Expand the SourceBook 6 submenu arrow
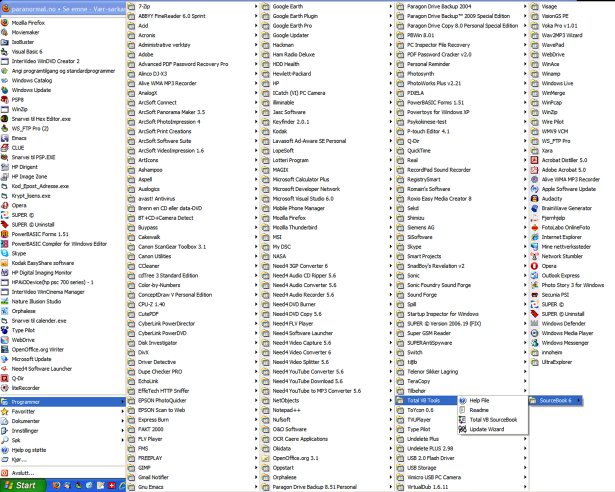Viewport: 615px width, 492px height. click(579, 401)
